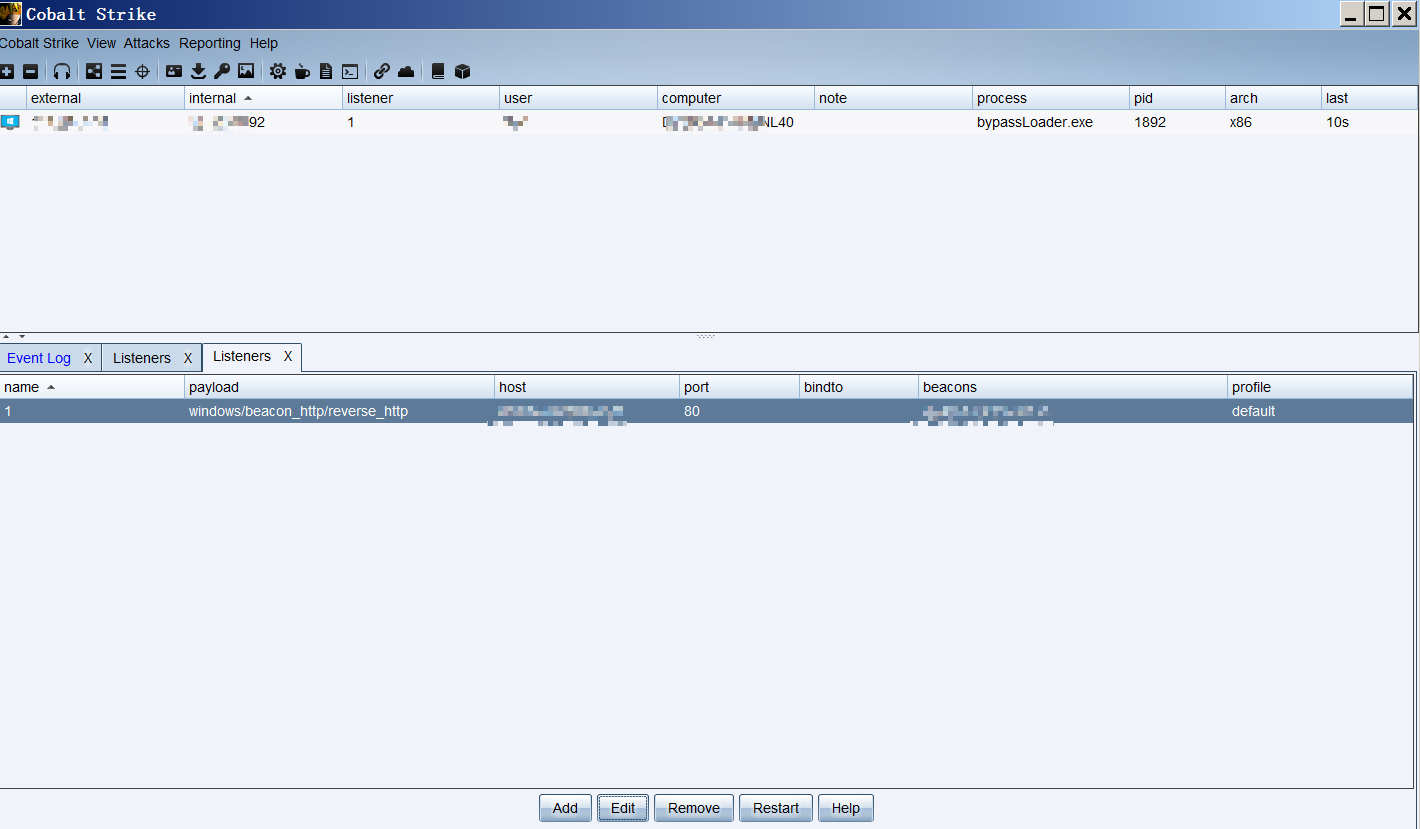Open credentials via ID card icon
This screenshot has width=1420, height=829.
point(174,71)
